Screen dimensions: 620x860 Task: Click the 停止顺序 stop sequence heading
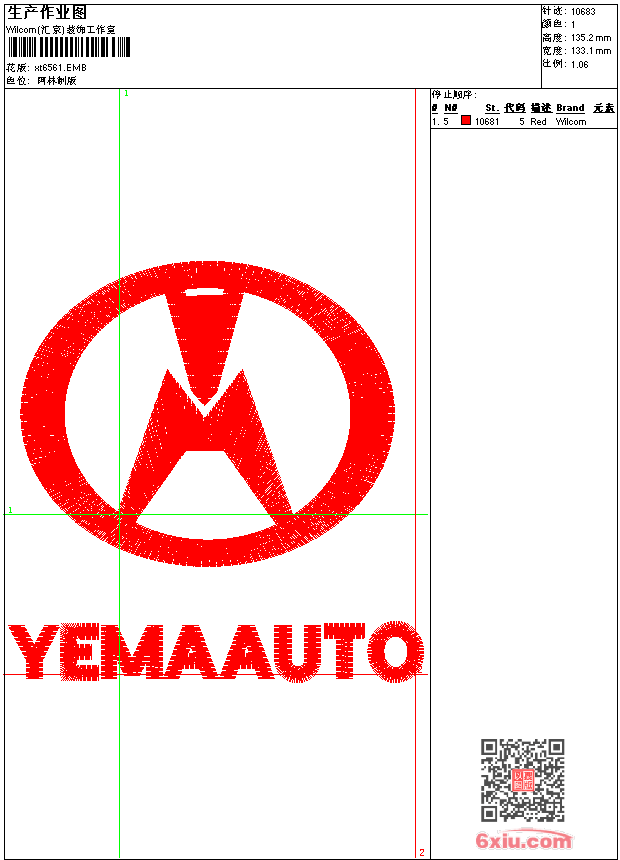pyautogui.click(x=454, y=94)
